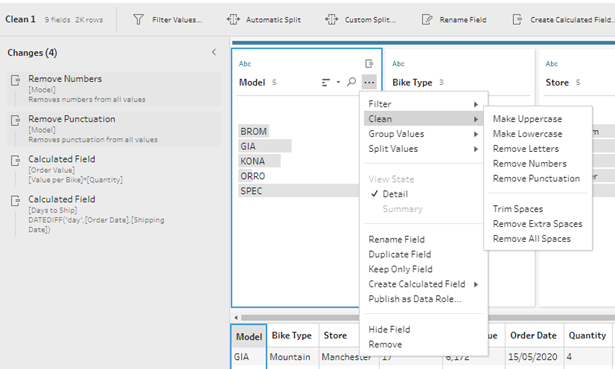Click the Remove Punctuation change icon
Image resolution: width=615 pixels, height=369 pixels.
tap(16, 120)
